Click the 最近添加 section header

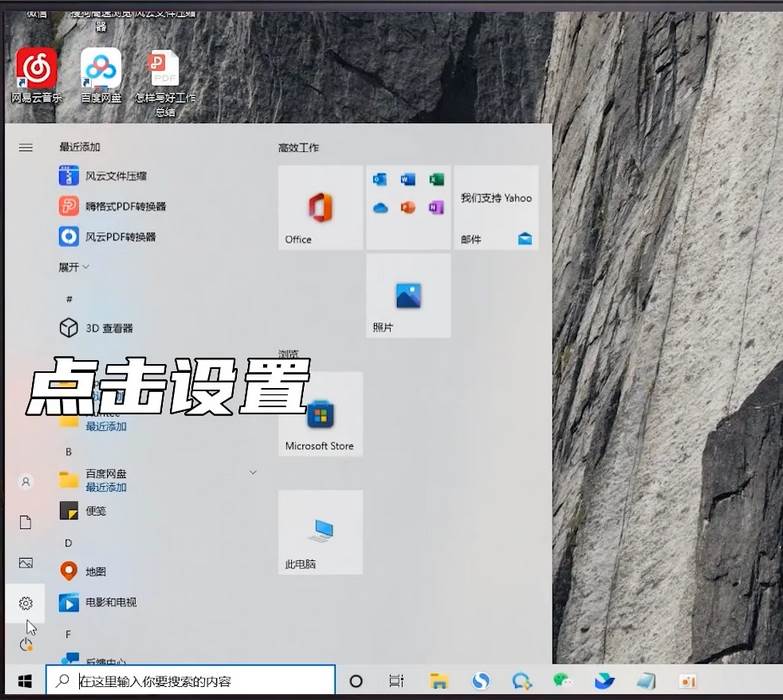coord(80,147)
